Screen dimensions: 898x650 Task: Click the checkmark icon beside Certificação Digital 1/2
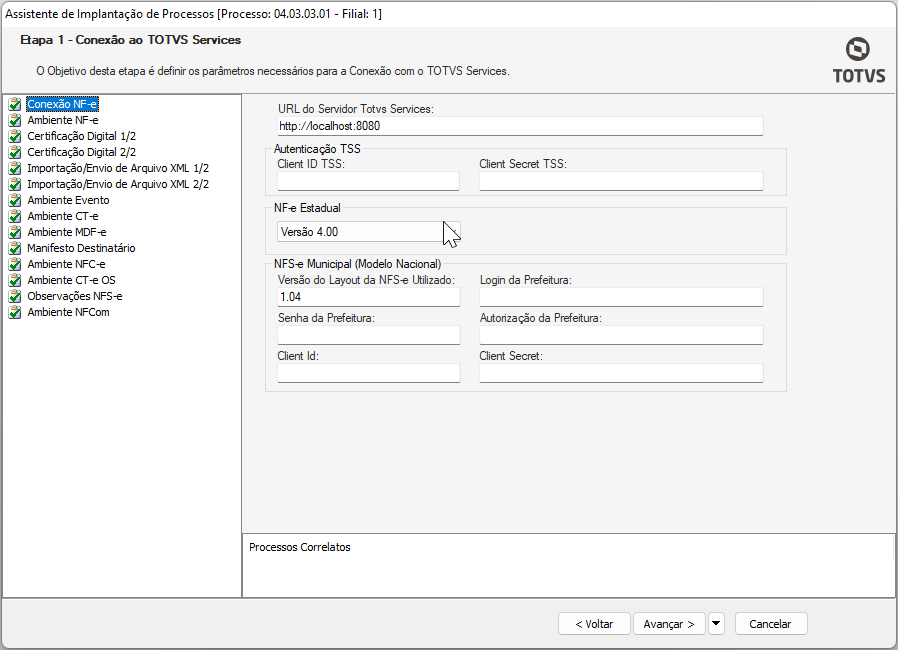[15, 136]
